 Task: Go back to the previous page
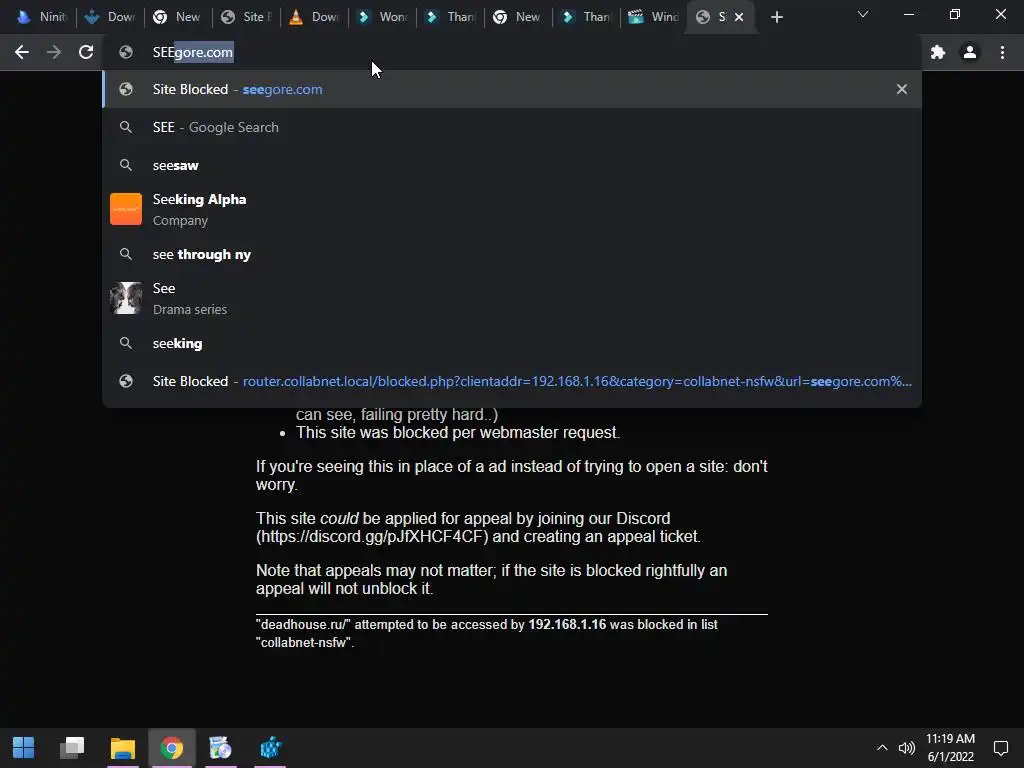pos(22,52)
